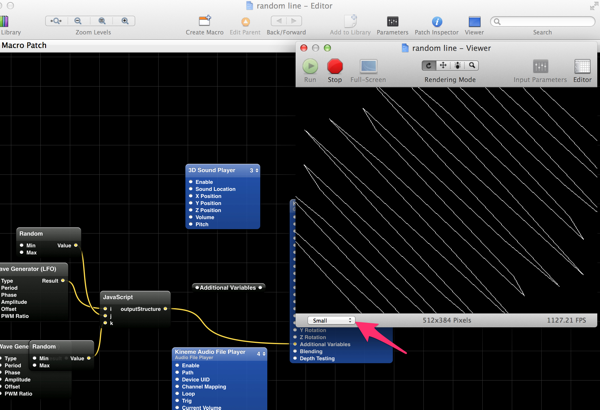Click the Blending input port
Screen dimensions: 600x410
pos(295,351)
